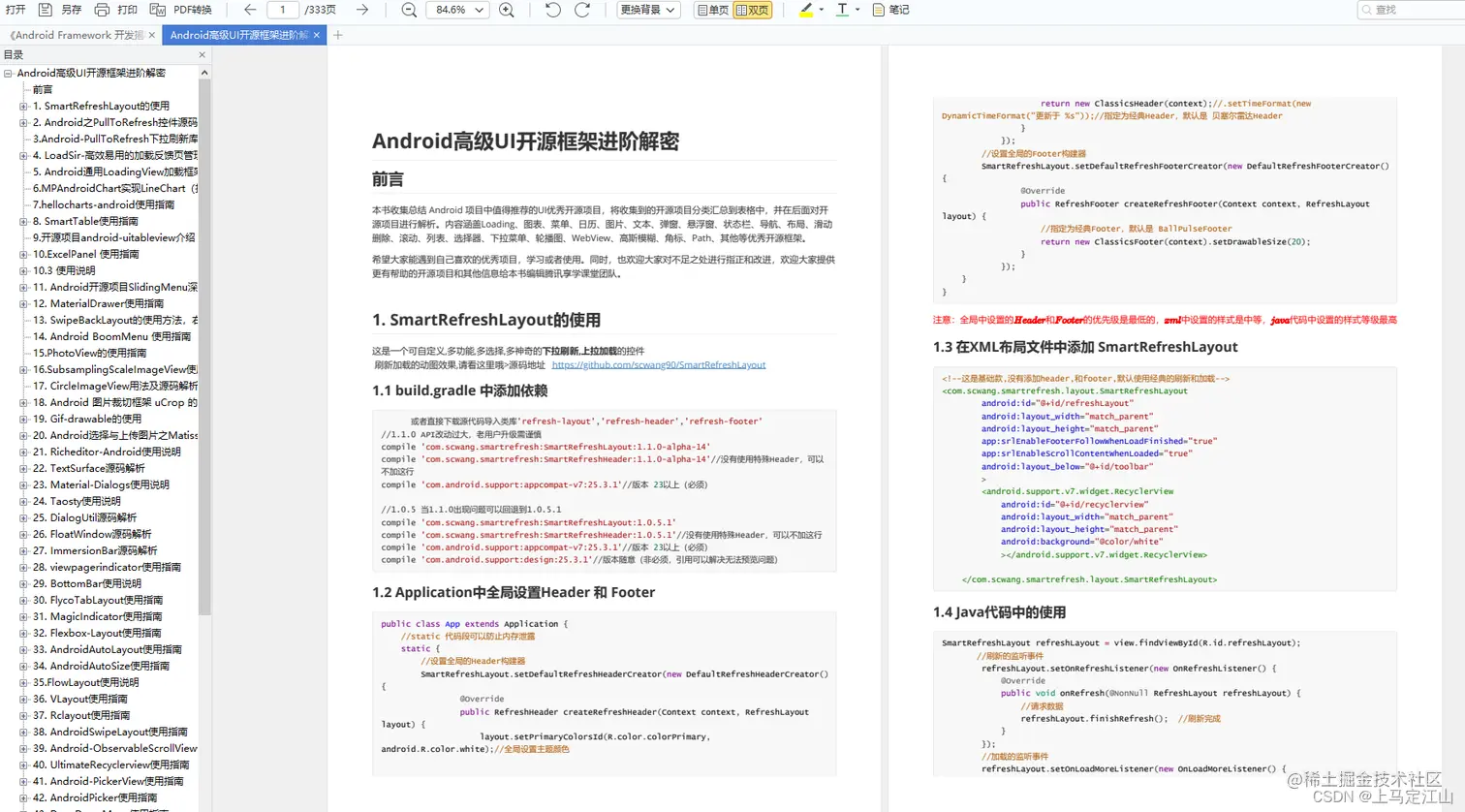Click the Save As (另存) icon
Screen dimensions: 1465x812
pos(46,10)
